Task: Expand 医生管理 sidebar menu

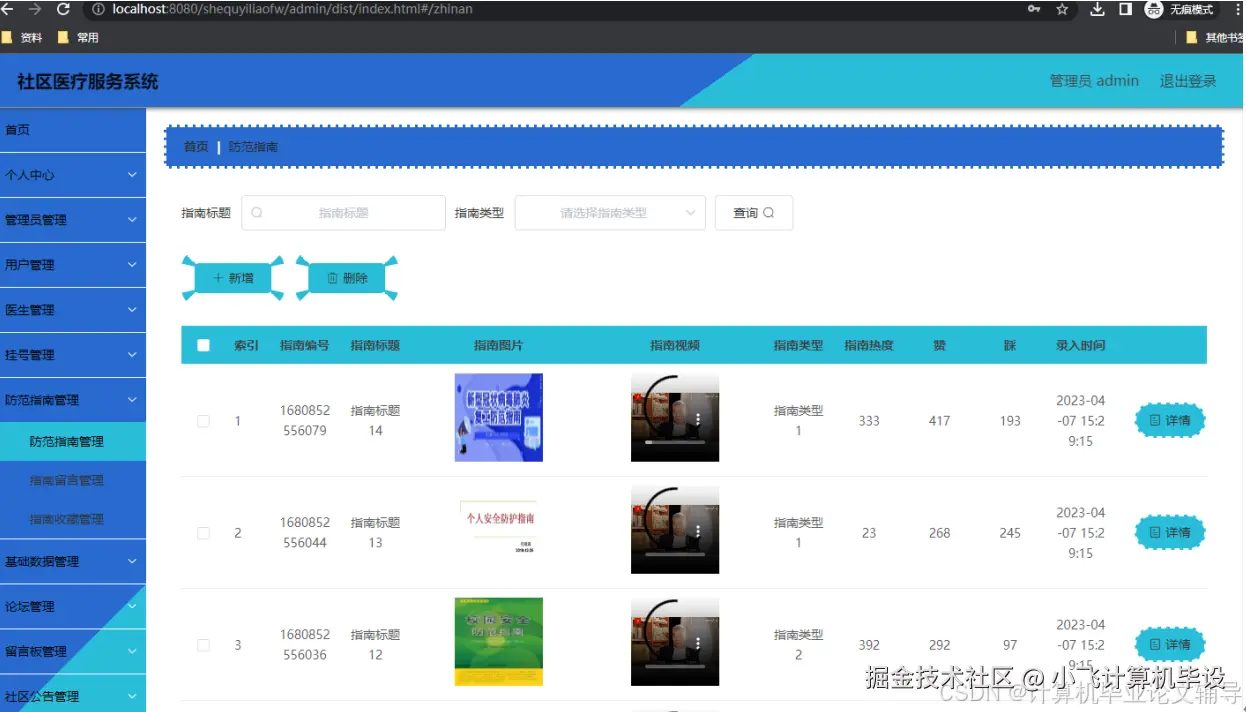Action: 73,310
